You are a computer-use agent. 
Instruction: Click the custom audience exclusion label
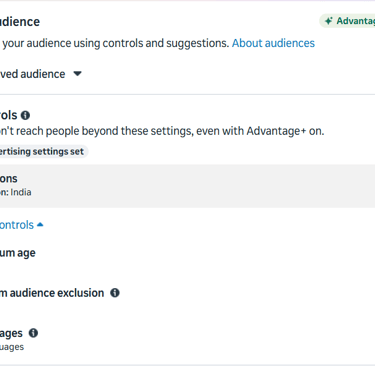click(x=52, y=293)
